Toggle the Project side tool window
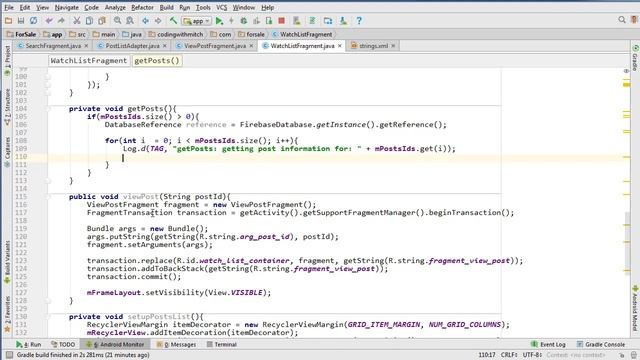Viewport: 640px width, 360px height. coord(7,60)
